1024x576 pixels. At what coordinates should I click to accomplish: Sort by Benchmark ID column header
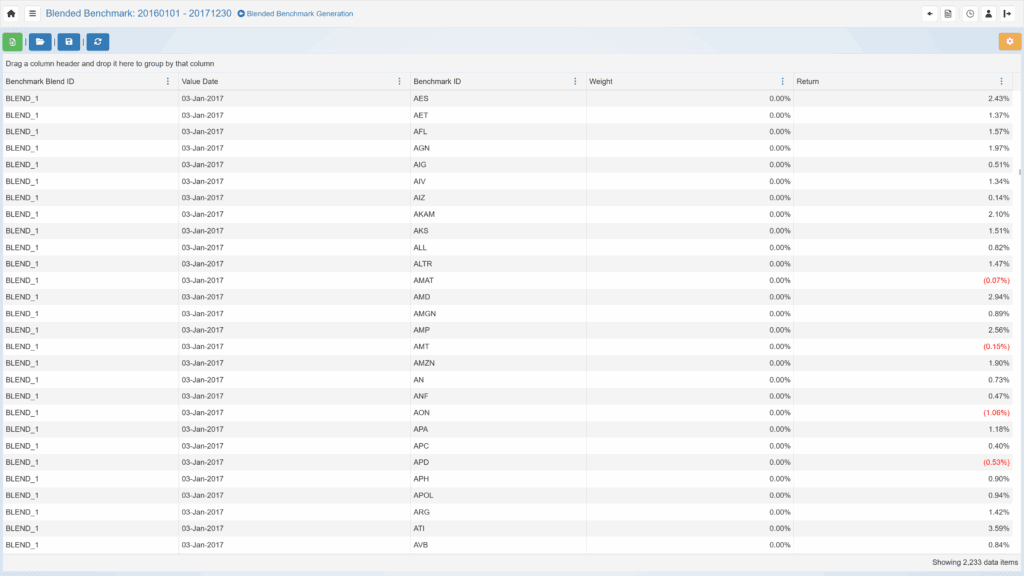coord(437,81)
